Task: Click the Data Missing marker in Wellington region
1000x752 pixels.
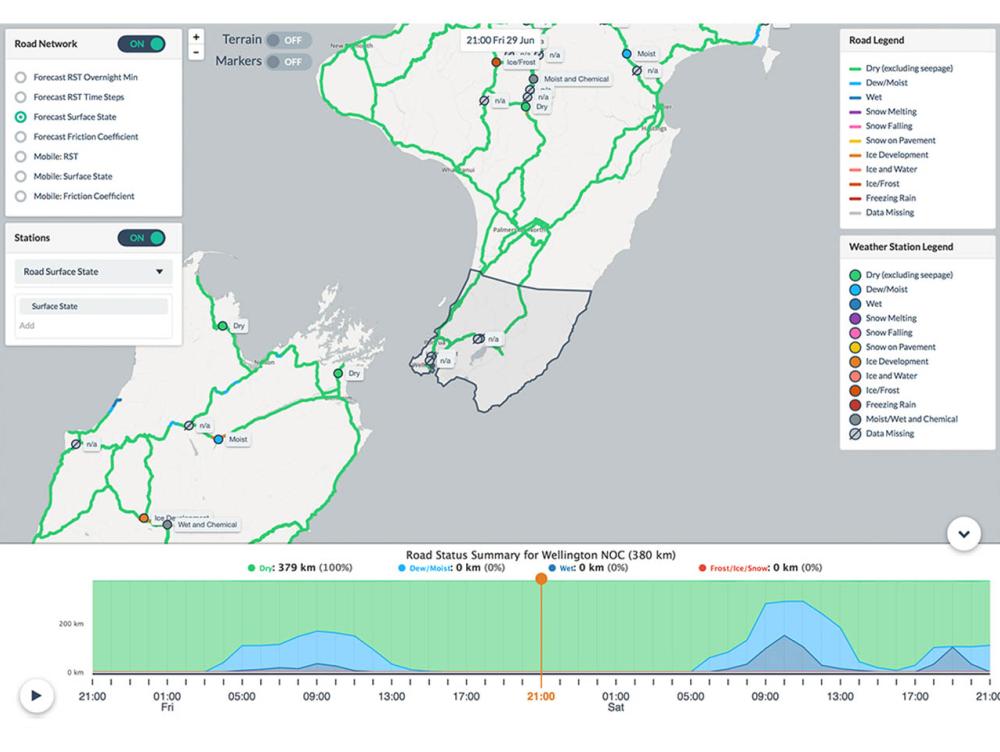Action: click(x=479, y=339)
